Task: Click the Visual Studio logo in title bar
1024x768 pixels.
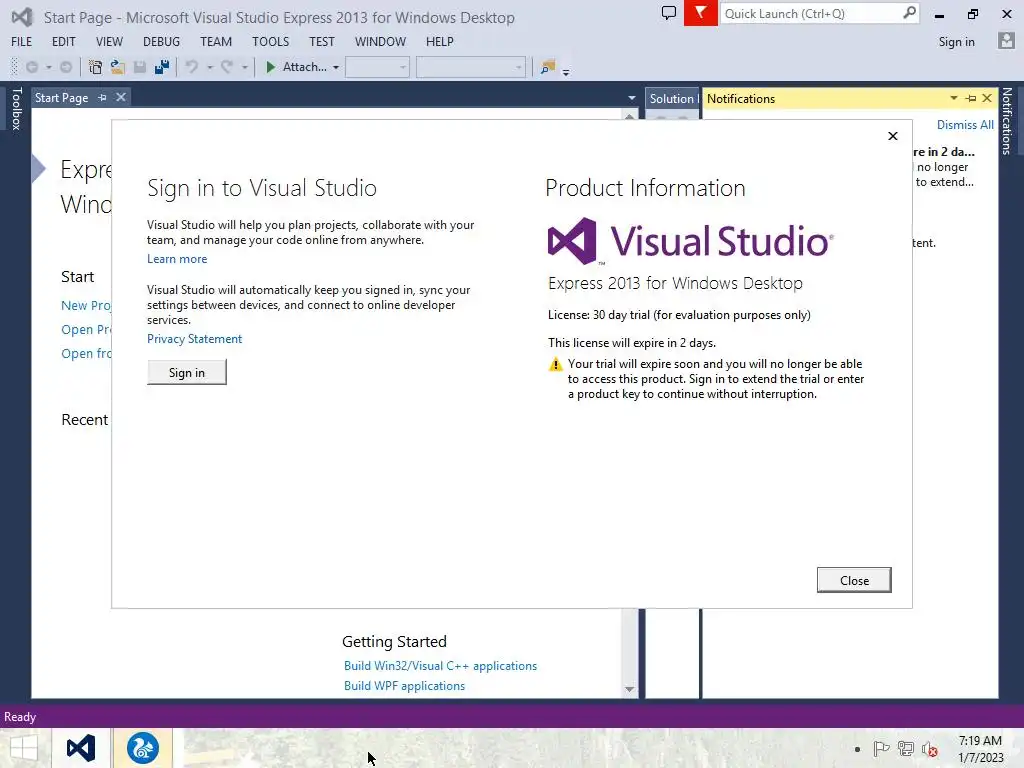Action: (22, 17)
